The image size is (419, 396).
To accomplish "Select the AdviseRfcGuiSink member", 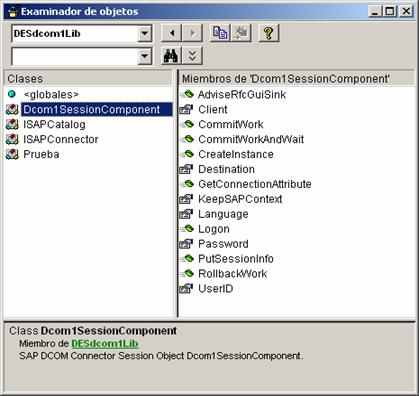I will click(242, 95).
